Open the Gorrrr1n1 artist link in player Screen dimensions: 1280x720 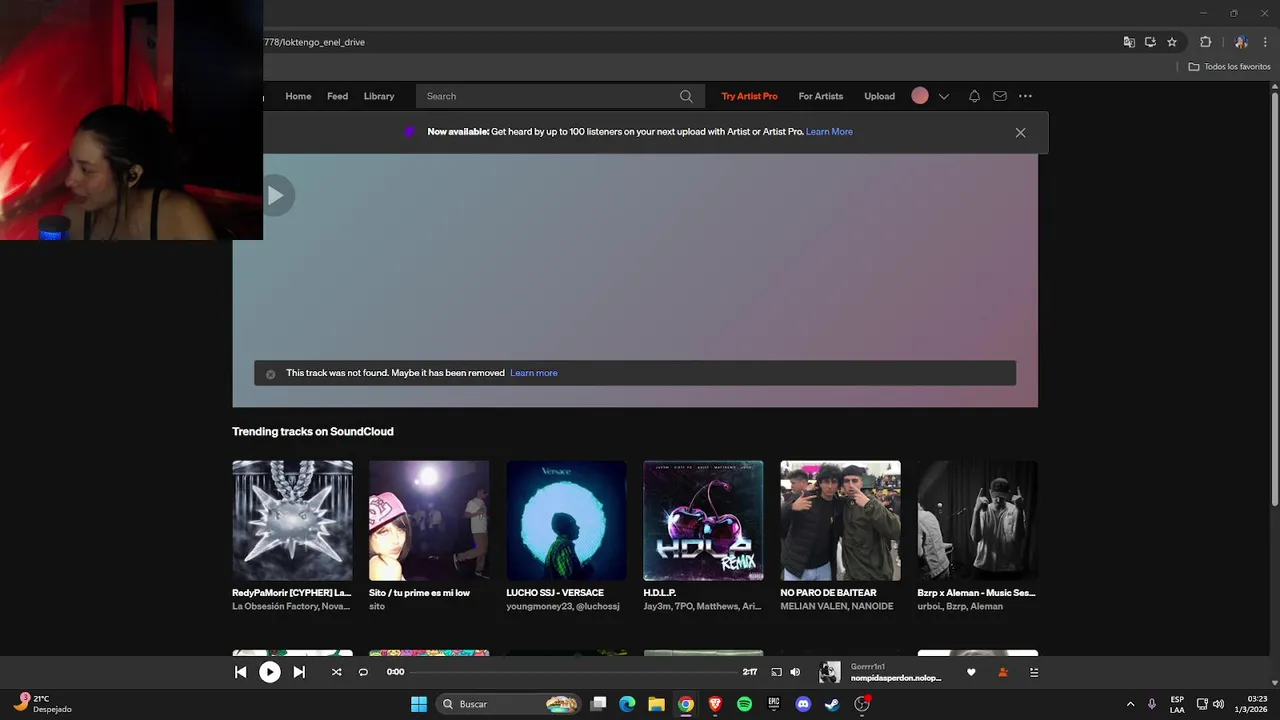pos(868,666)
